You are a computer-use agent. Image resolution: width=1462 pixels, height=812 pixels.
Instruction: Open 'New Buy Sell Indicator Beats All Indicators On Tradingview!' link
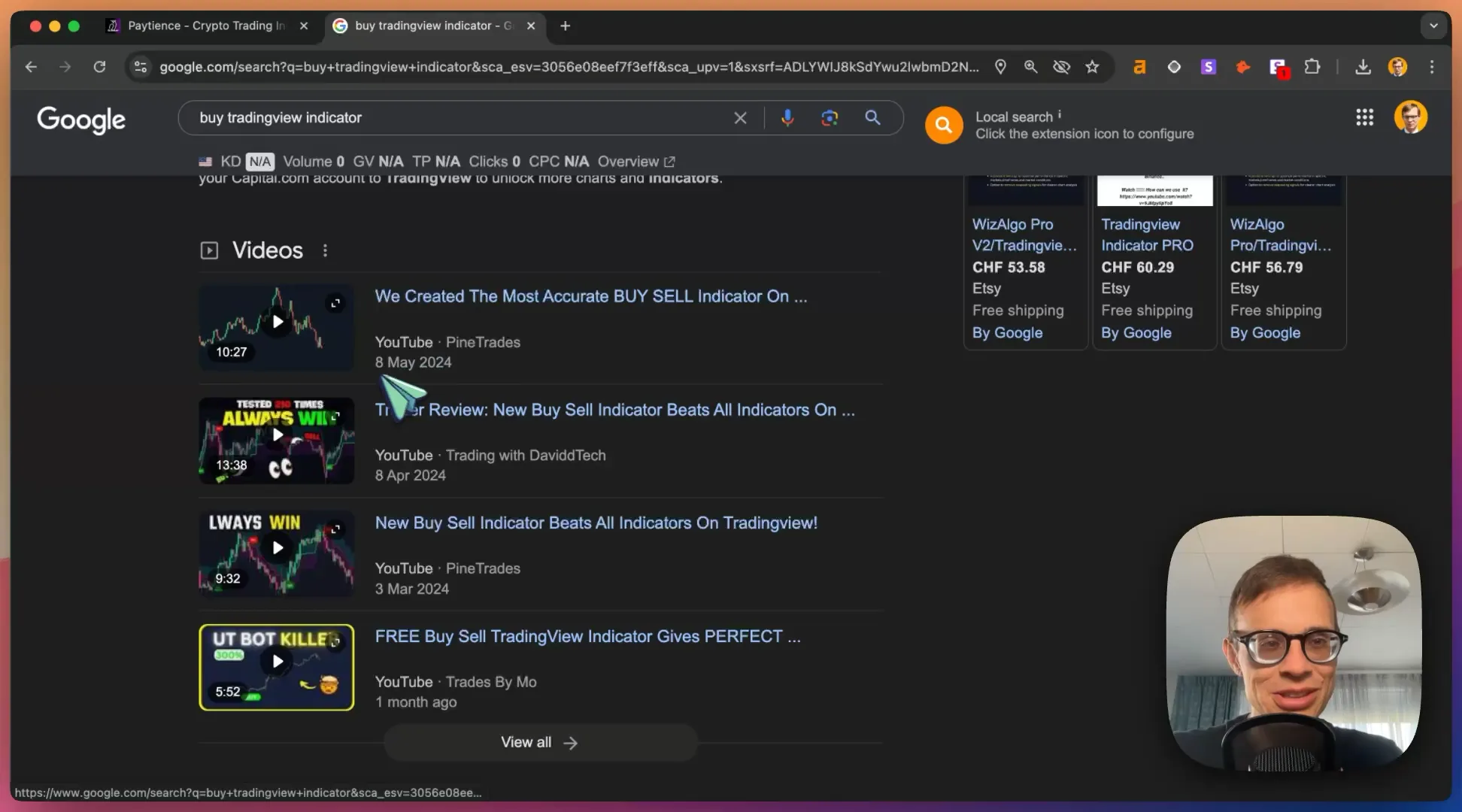(596, 523)
